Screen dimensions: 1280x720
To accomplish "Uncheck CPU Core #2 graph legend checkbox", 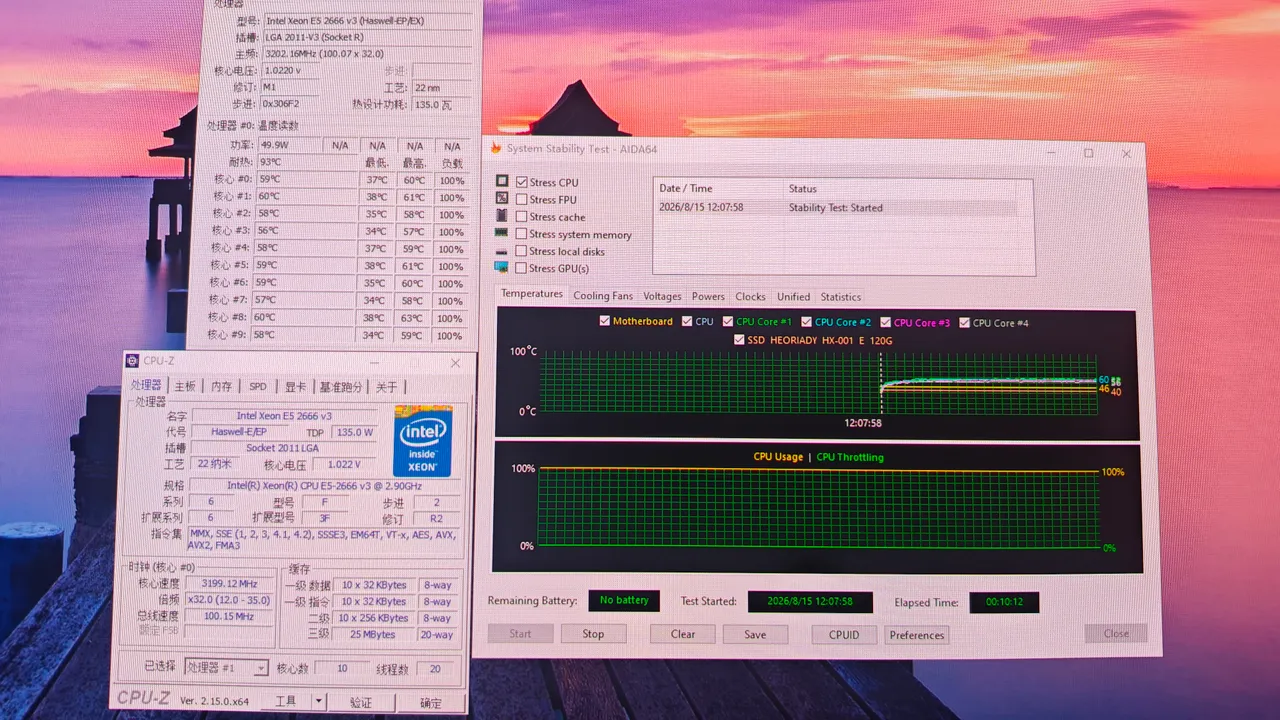I will 806,322.
